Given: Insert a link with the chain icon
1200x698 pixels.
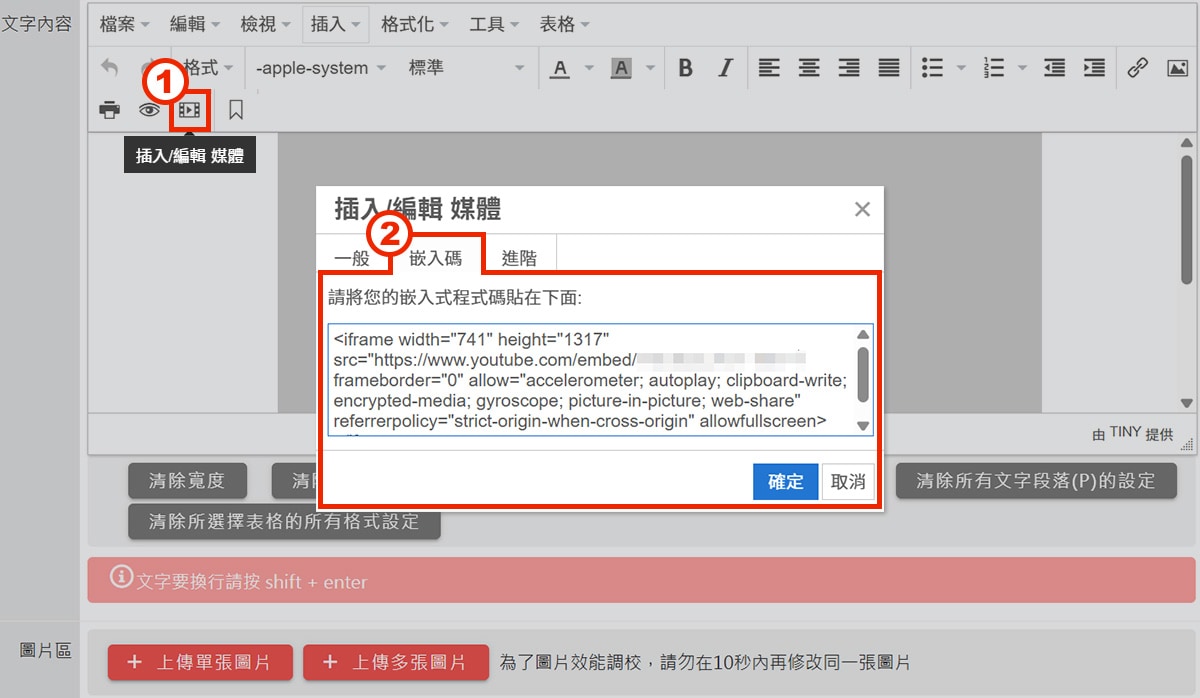Looking at the screenshot, I should tap(1137, 68).
